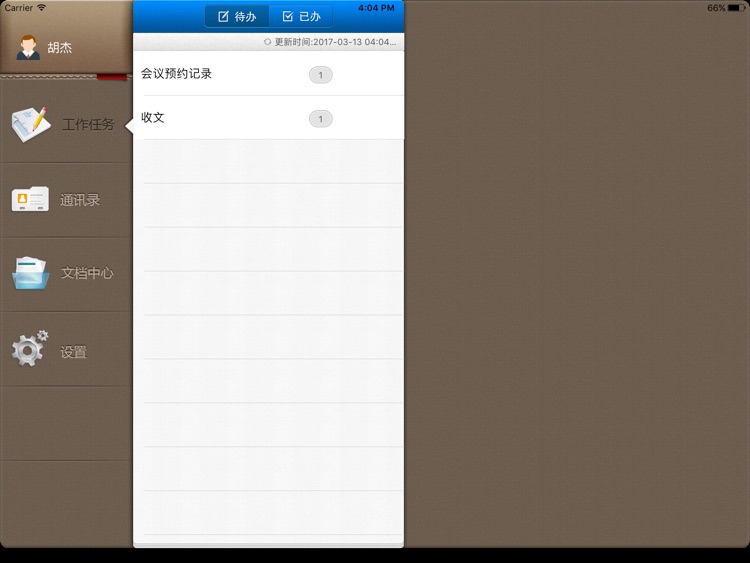Tap the battery icon in status bar
Viewport: 750px width, 563px height.
click(x=737, y=8)
